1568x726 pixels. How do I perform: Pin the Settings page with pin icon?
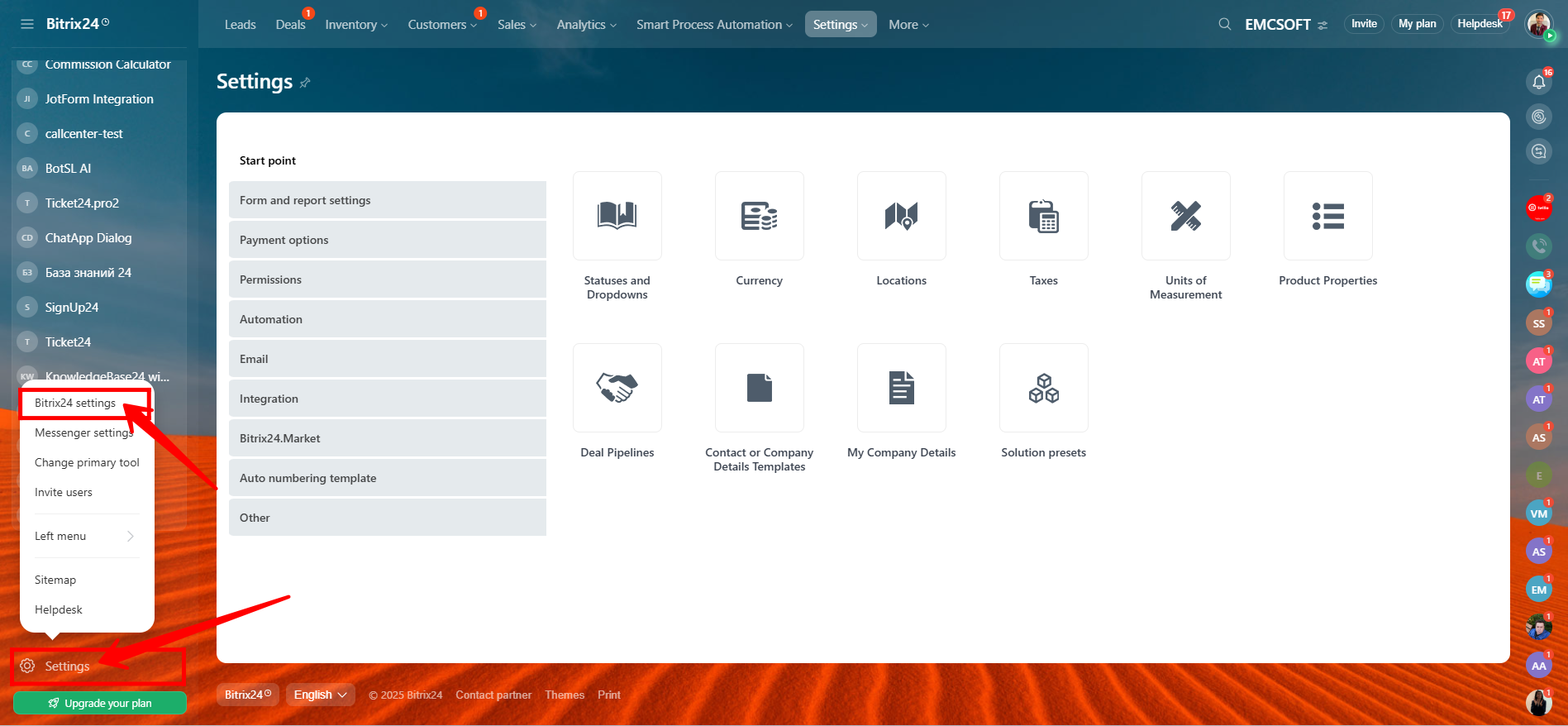point(305,83)
